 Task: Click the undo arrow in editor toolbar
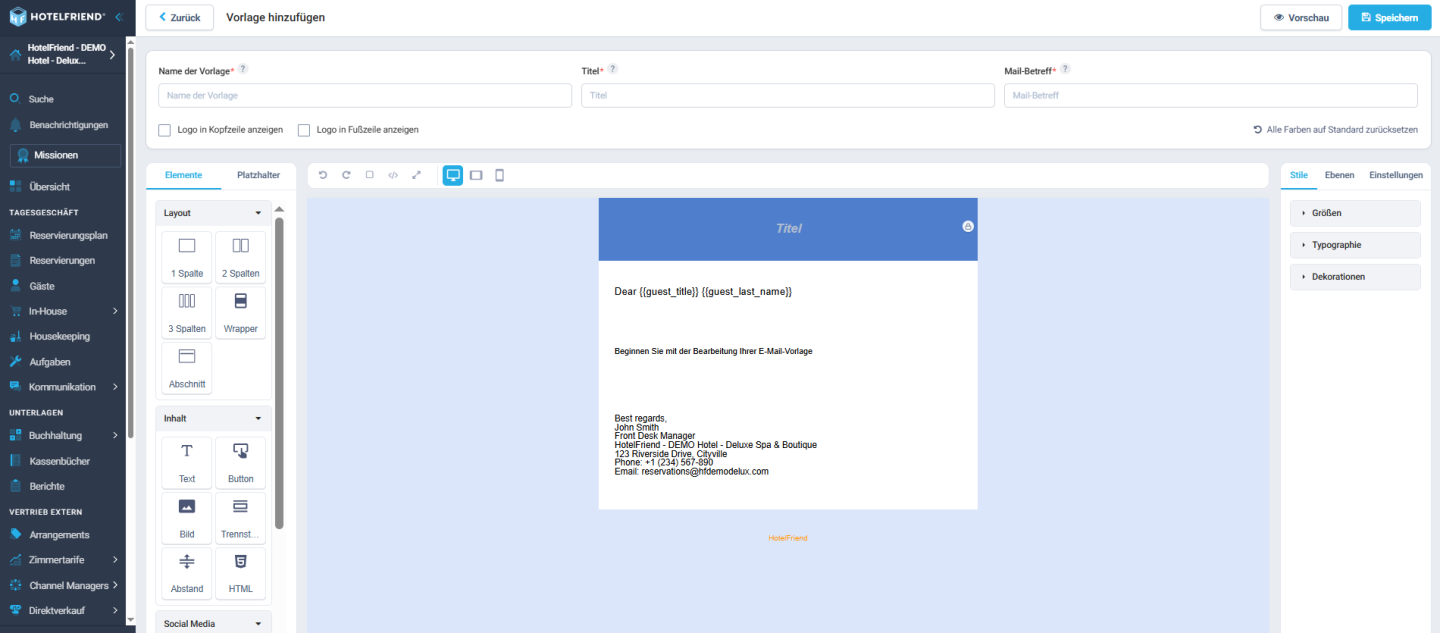click(x=323, y=175)
